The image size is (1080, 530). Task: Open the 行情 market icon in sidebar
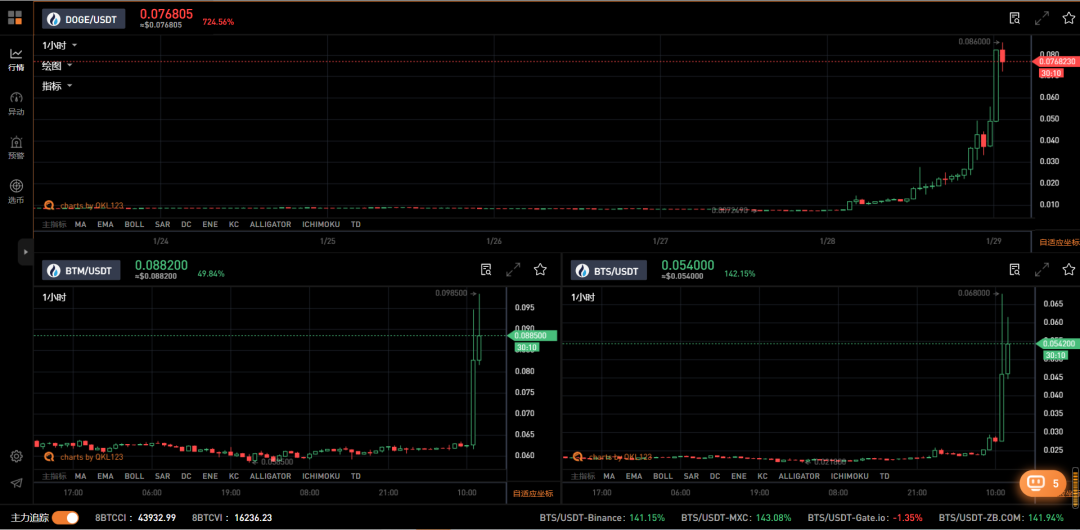click(16, 59)
